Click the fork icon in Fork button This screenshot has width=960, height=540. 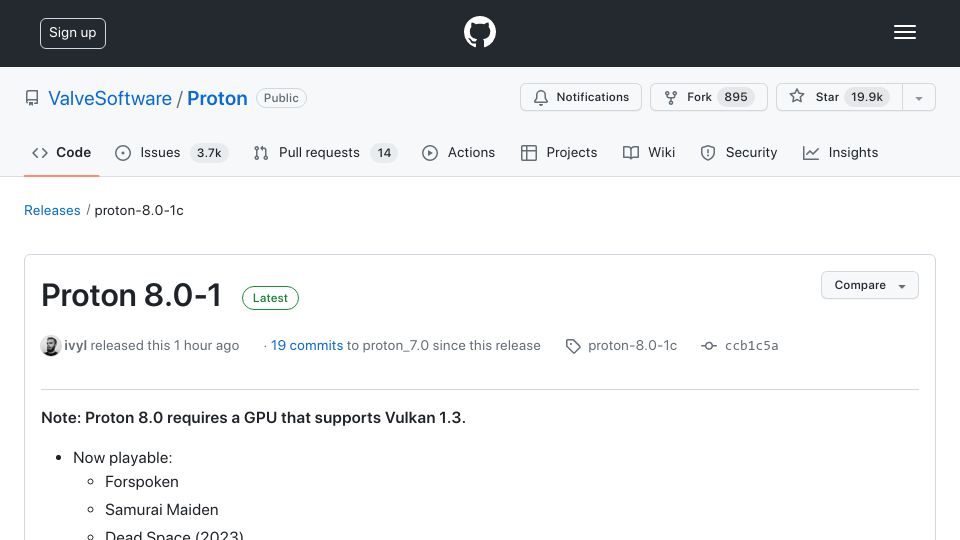(x=671, y=98)
